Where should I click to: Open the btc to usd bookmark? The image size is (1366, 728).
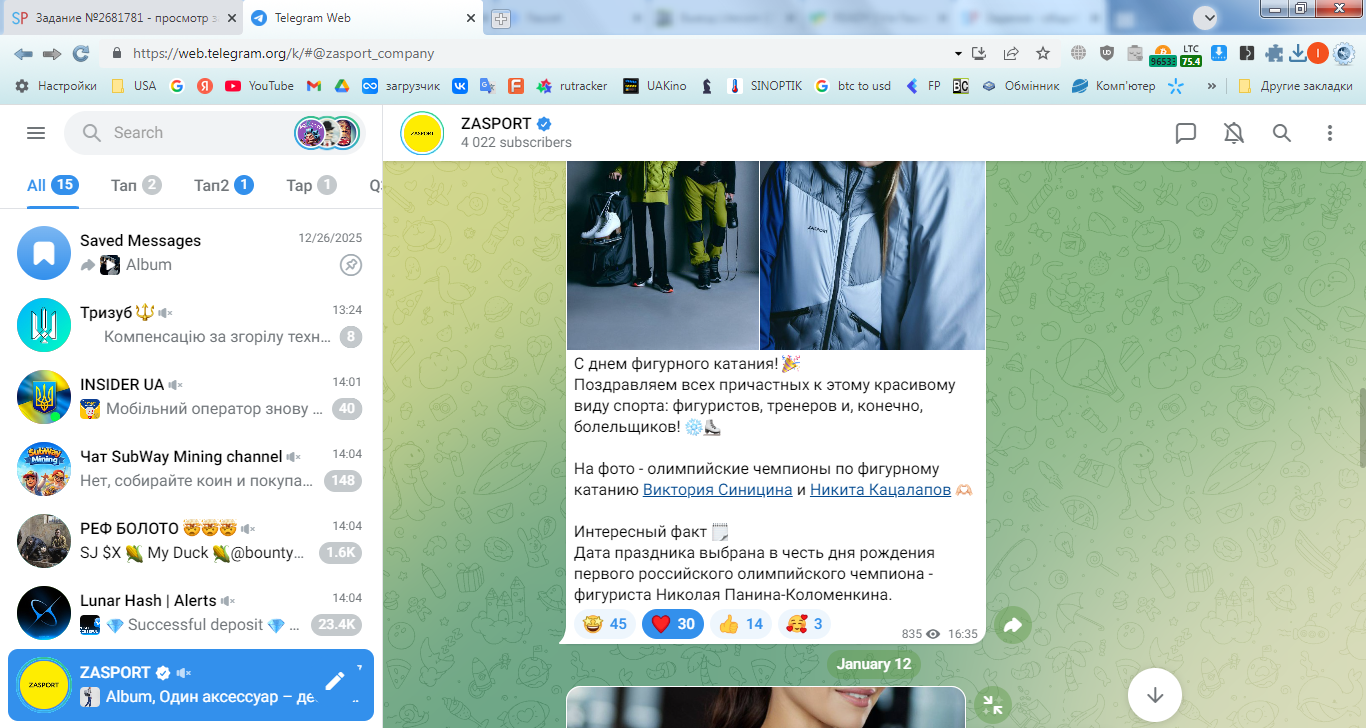point(853,86)
